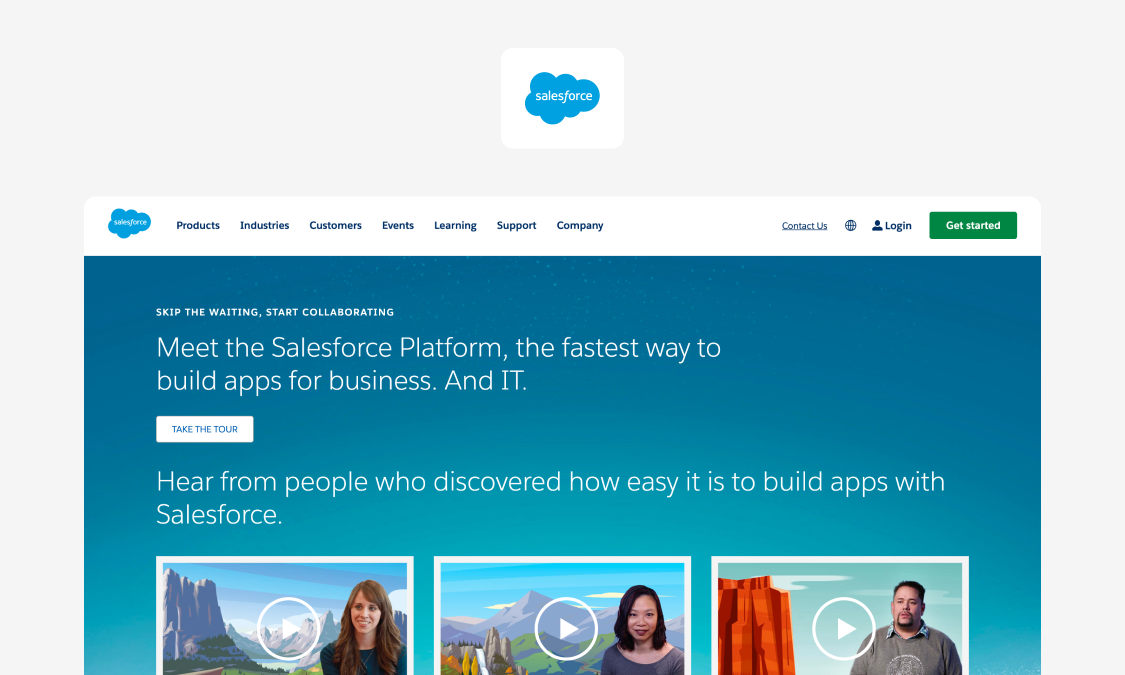This screenshot has width=1125, height=675.
Task: Click the Login user icon
Action: coord(877,225)
